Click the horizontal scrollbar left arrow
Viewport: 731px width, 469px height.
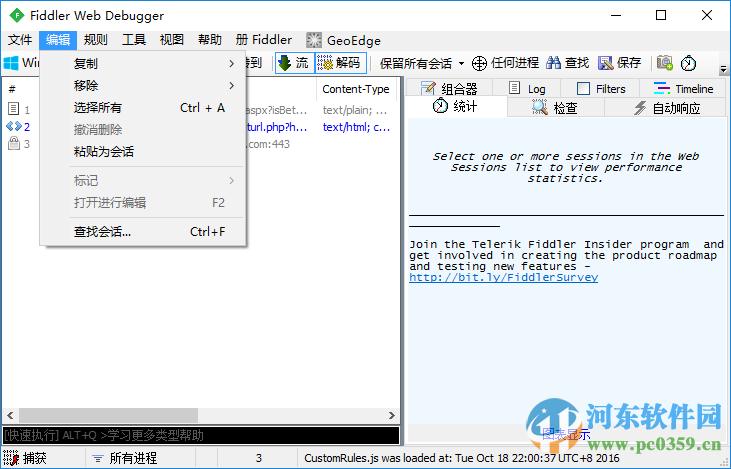click(10, 415)
